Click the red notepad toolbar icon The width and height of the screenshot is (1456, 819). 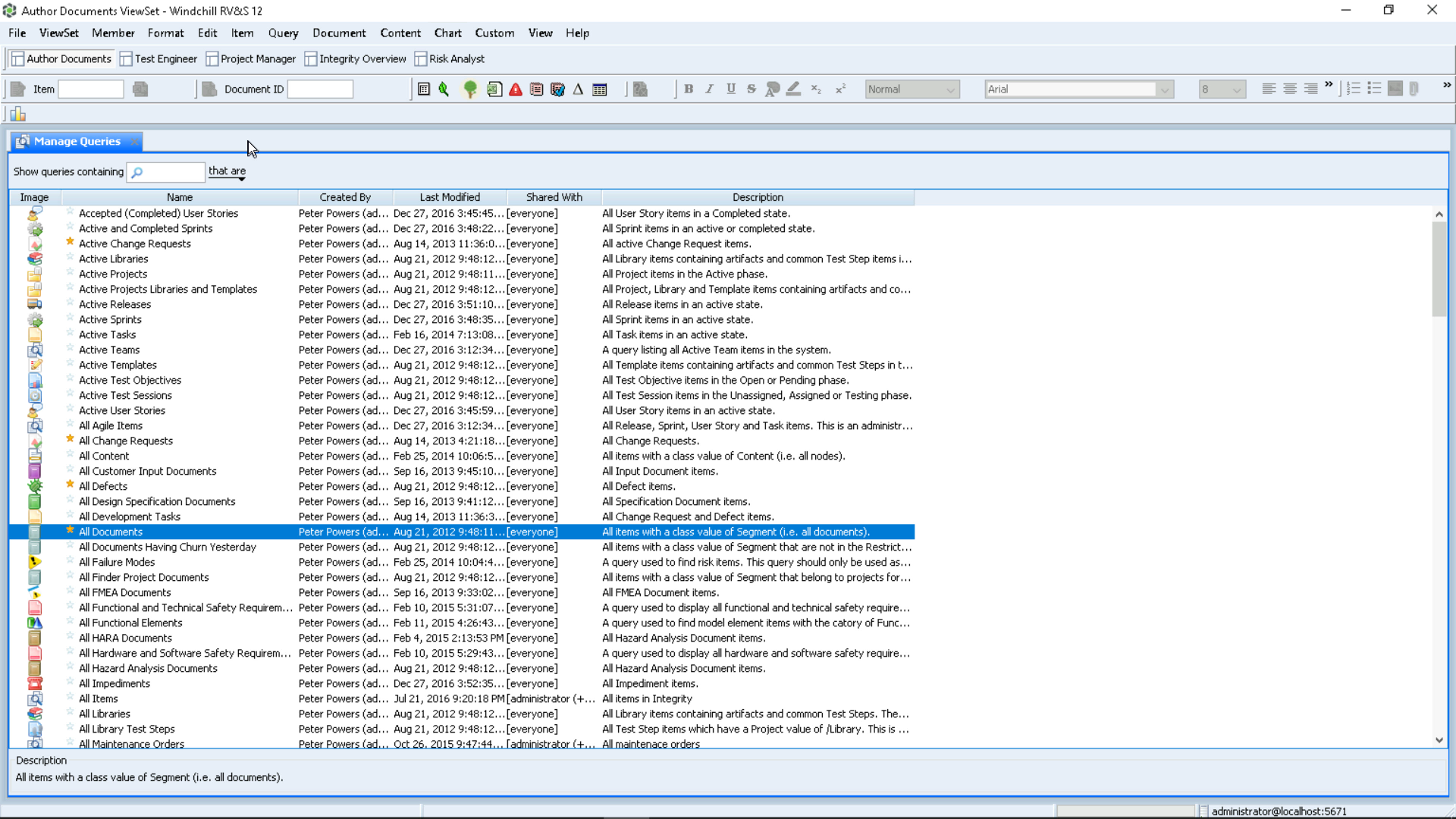pos(537,89)
